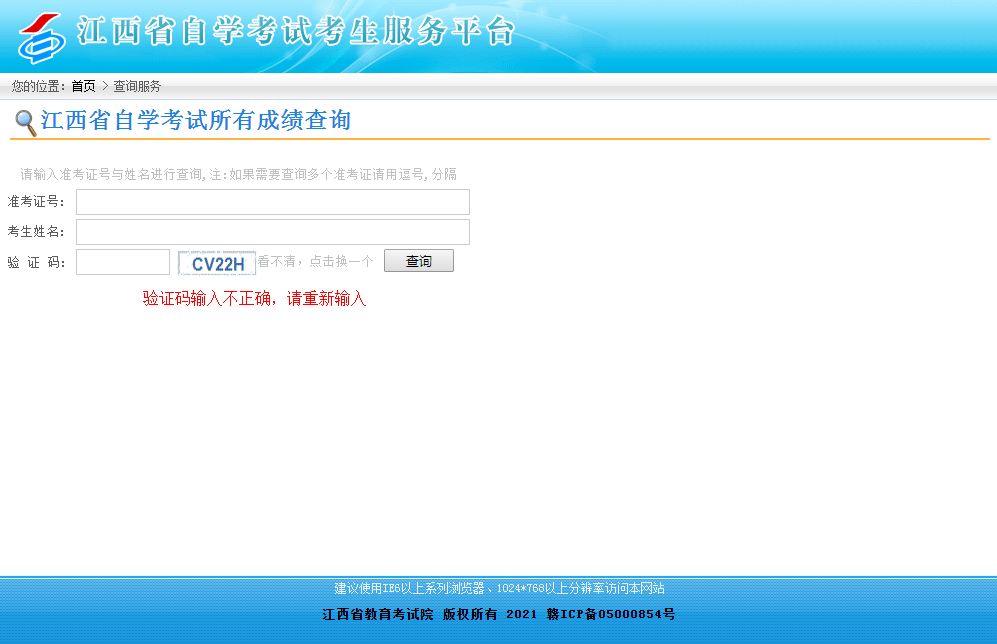
Task: Click the 考生姓名 field label
Action: click(x=36, y=232)
